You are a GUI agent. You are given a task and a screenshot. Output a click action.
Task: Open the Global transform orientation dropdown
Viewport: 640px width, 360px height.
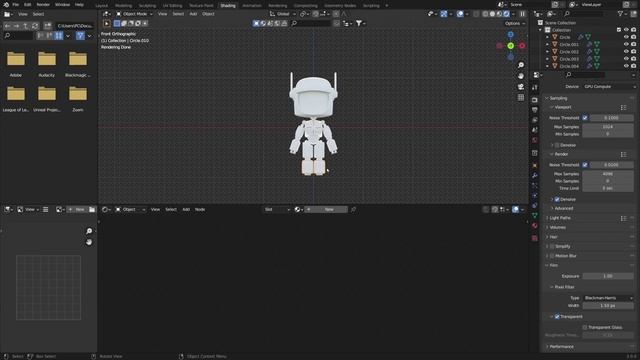283,14
